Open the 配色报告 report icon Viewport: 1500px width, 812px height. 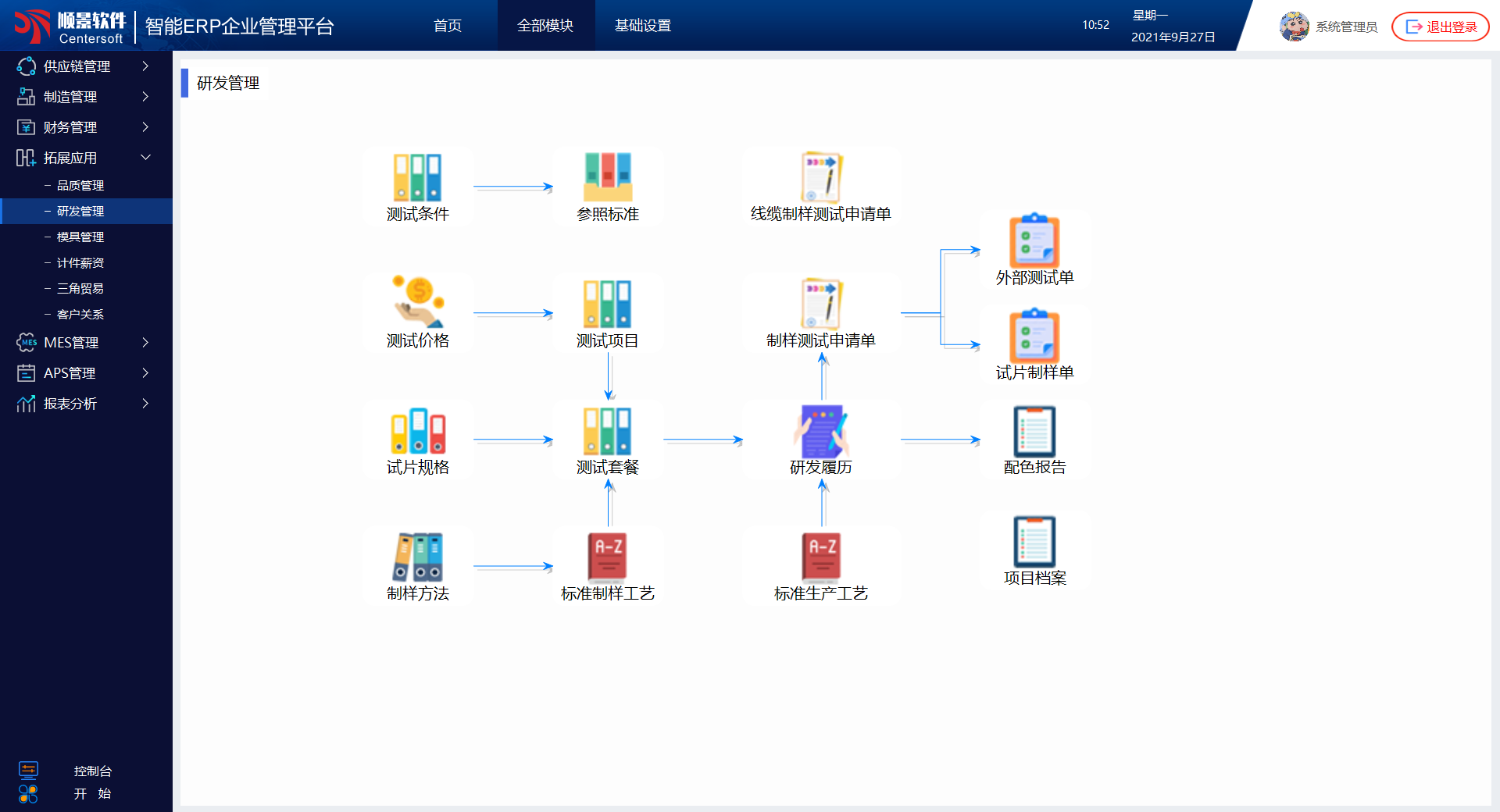[x=1034, y=431]
